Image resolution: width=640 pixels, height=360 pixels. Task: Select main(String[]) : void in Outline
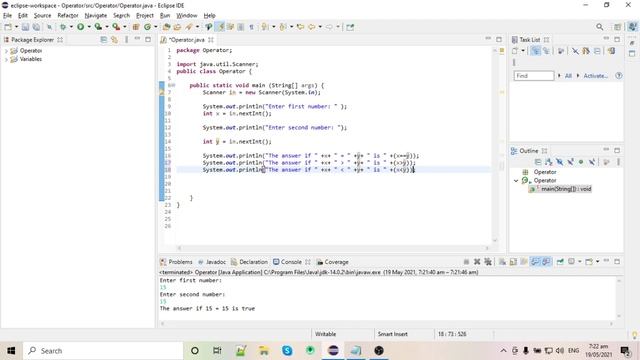pos(566,189)
